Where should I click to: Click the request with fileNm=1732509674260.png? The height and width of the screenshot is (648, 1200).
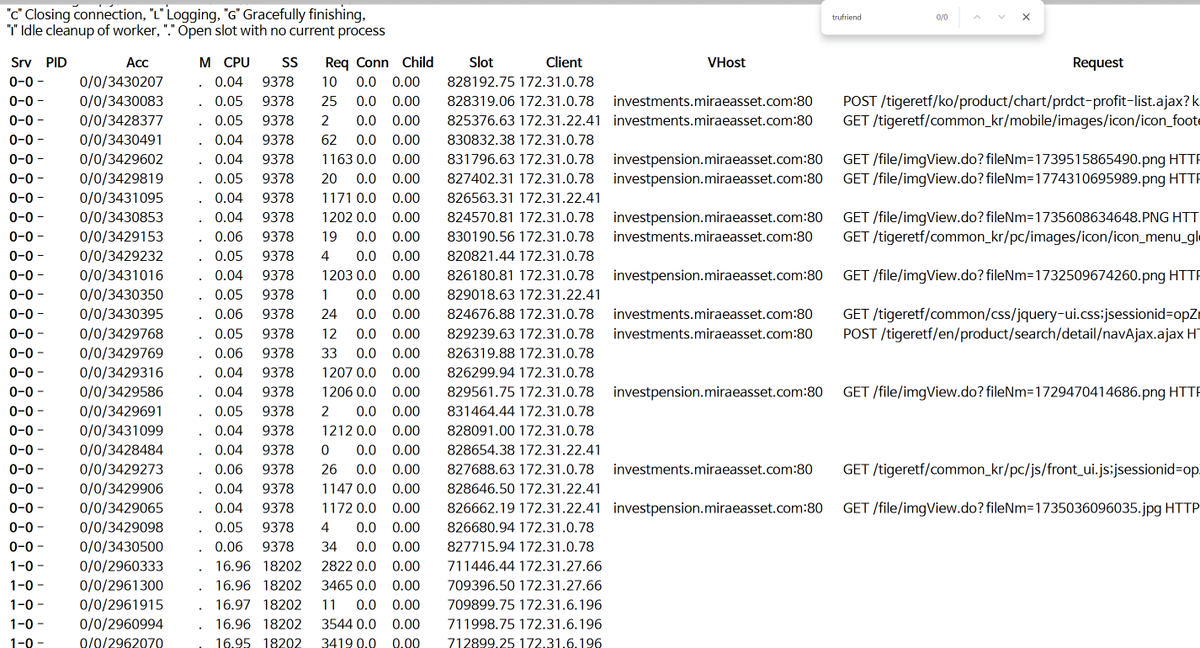click(x=1021, y=276)
